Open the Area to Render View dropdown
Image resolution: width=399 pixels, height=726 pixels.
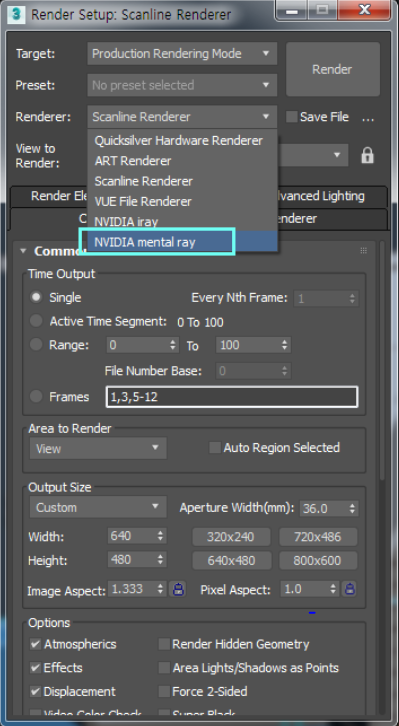pyautogui.click(x=98, y=448)
